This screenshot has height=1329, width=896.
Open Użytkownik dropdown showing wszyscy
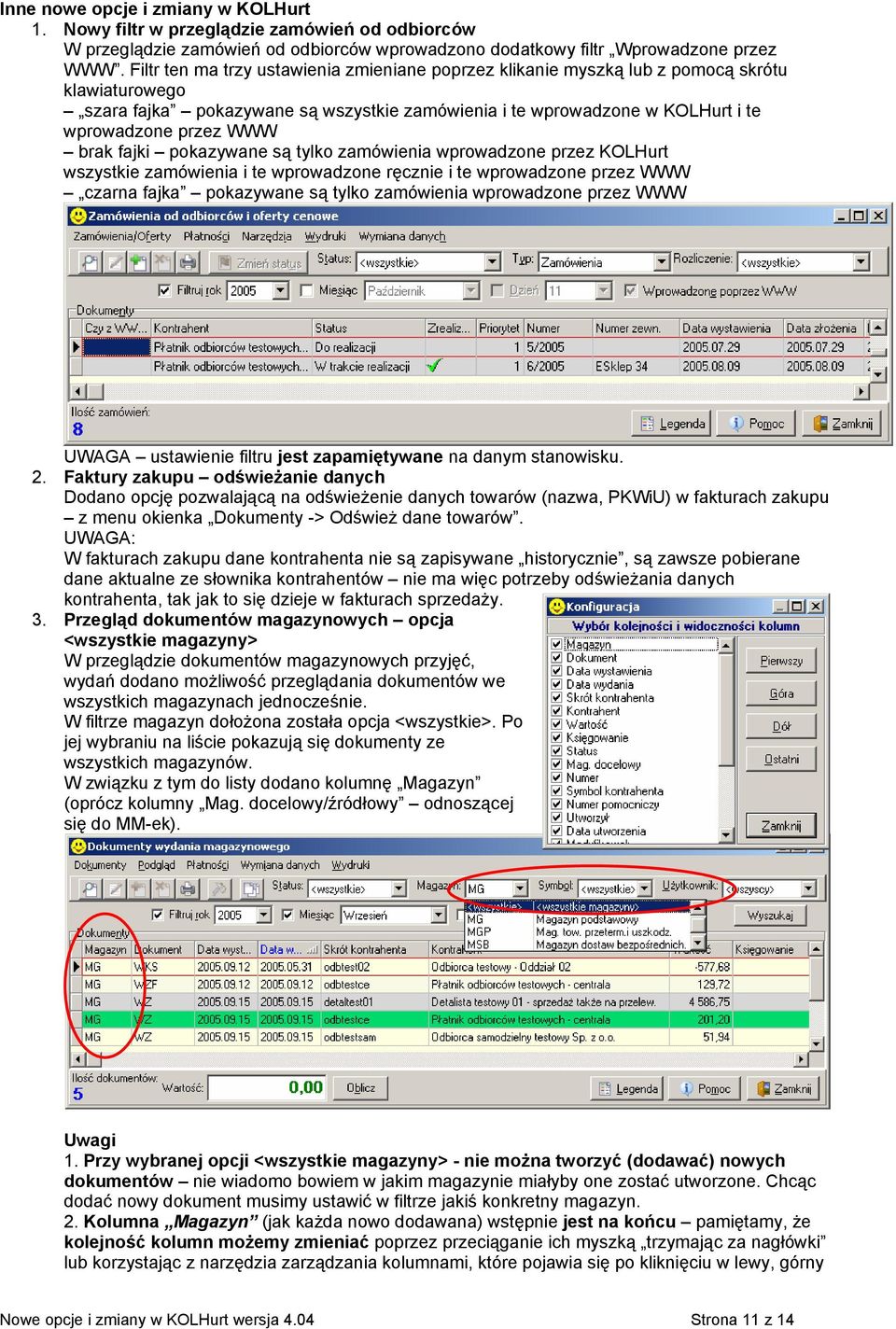(x=808, y=888)
